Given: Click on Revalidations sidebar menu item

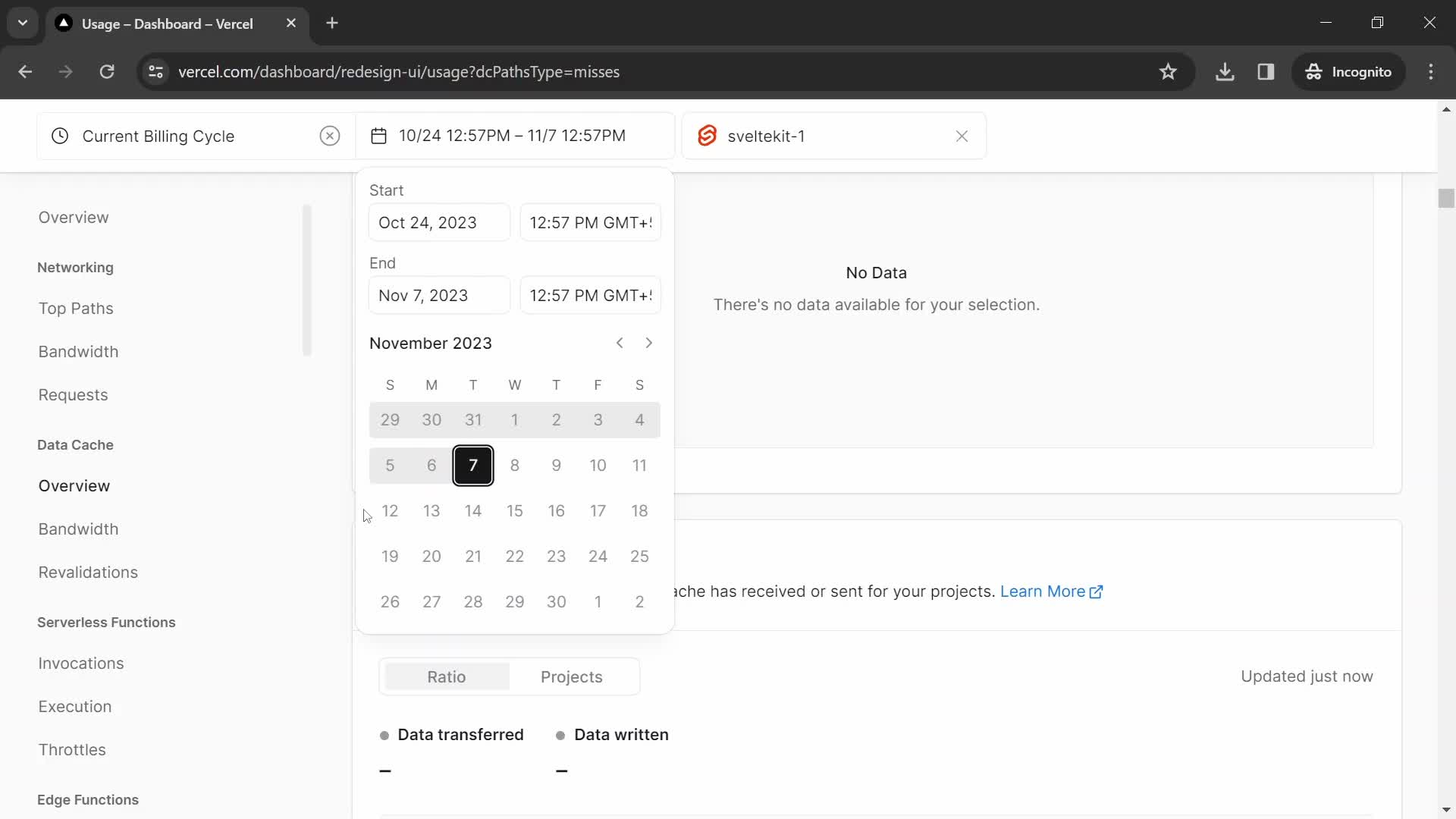Looking at the screenshot, I should (x=88, y=571).
